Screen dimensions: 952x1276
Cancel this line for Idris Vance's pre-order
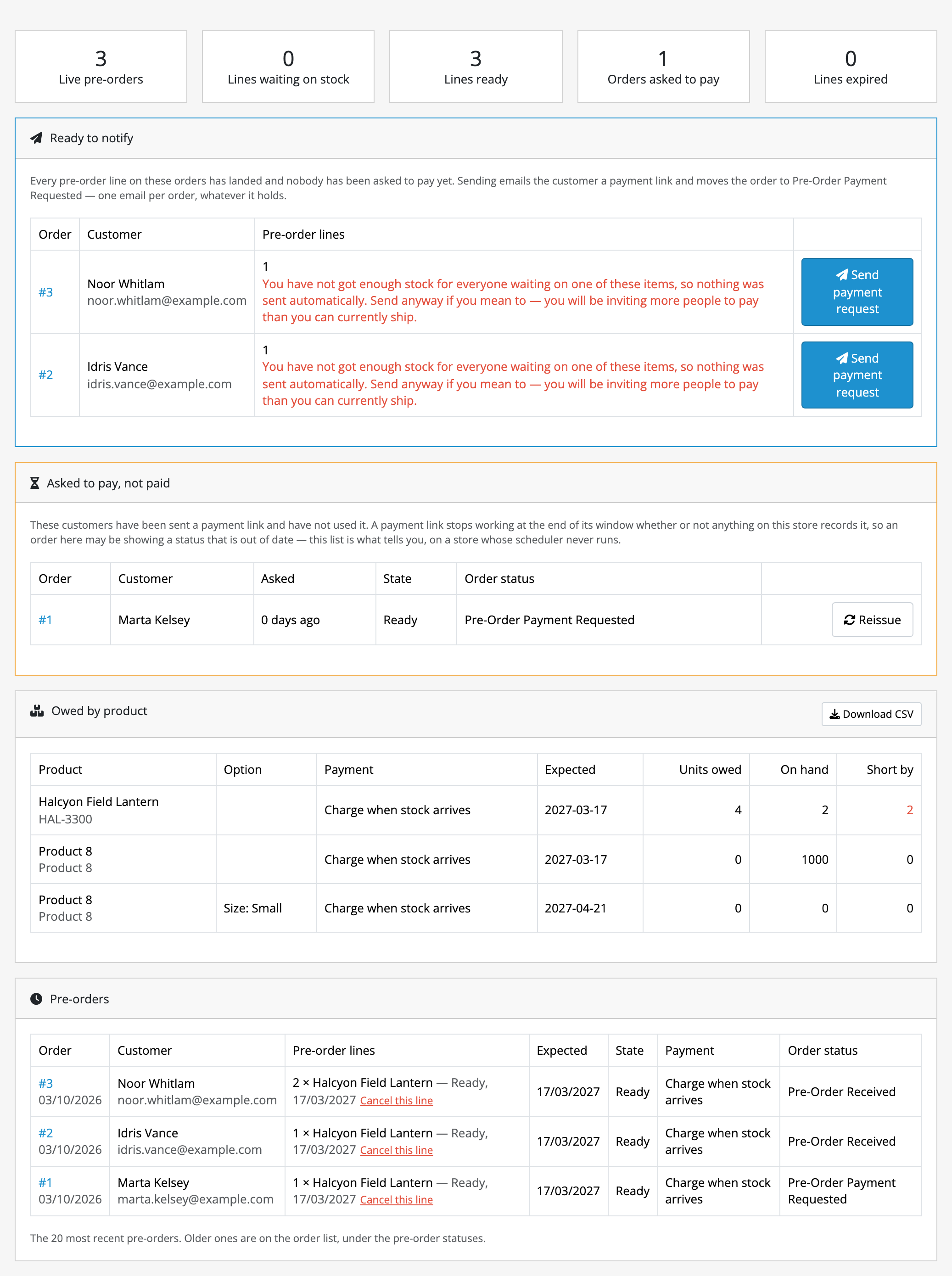point(397,1150)
